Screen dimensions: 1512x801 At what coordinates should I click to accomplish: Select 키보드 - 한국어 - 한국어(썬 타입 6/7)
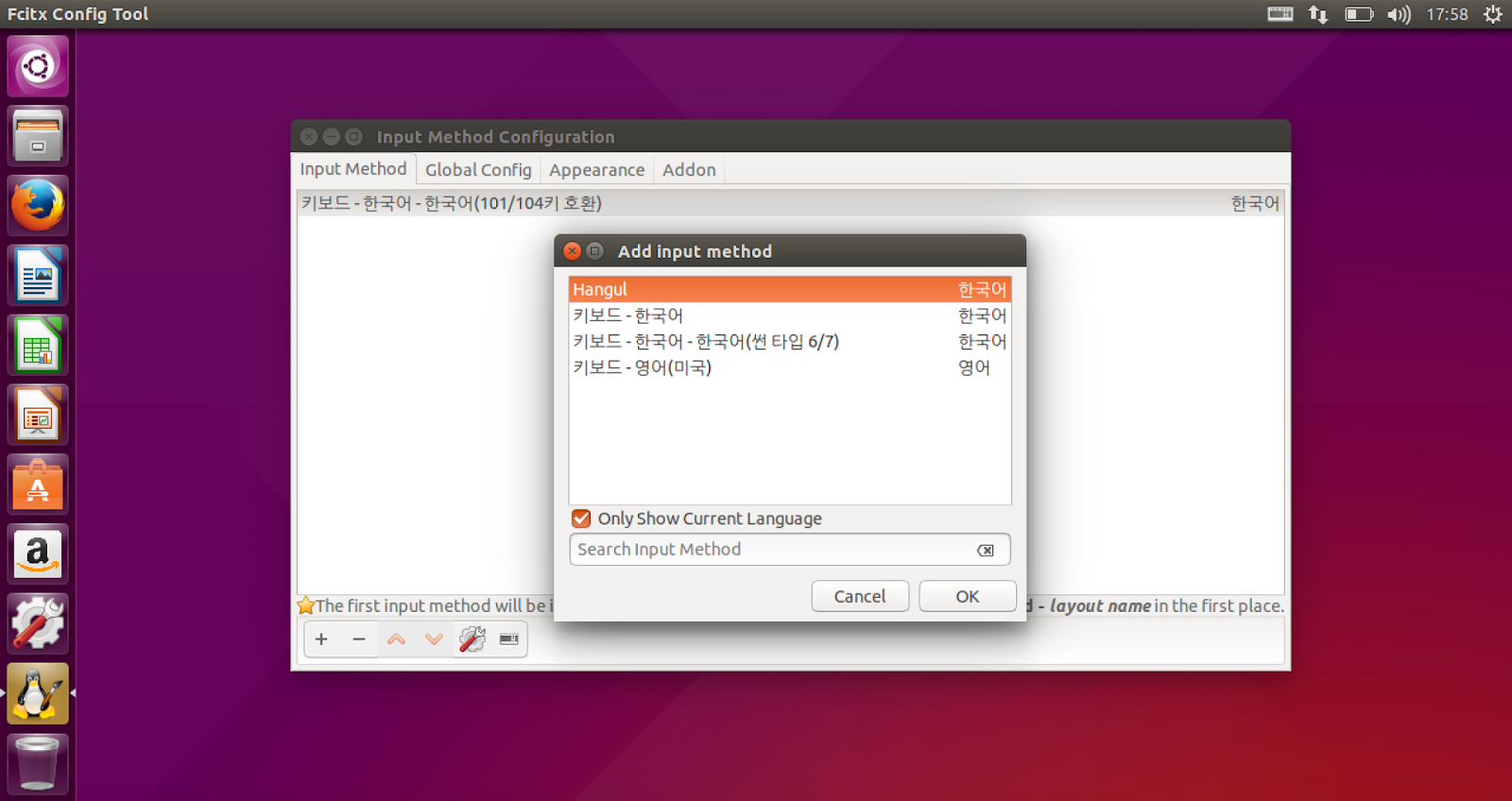(x=790, y=341)
